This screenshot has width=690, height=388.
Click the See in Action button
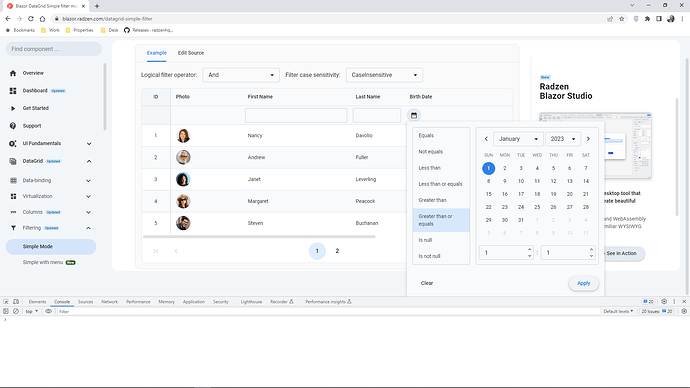point(621,253)
